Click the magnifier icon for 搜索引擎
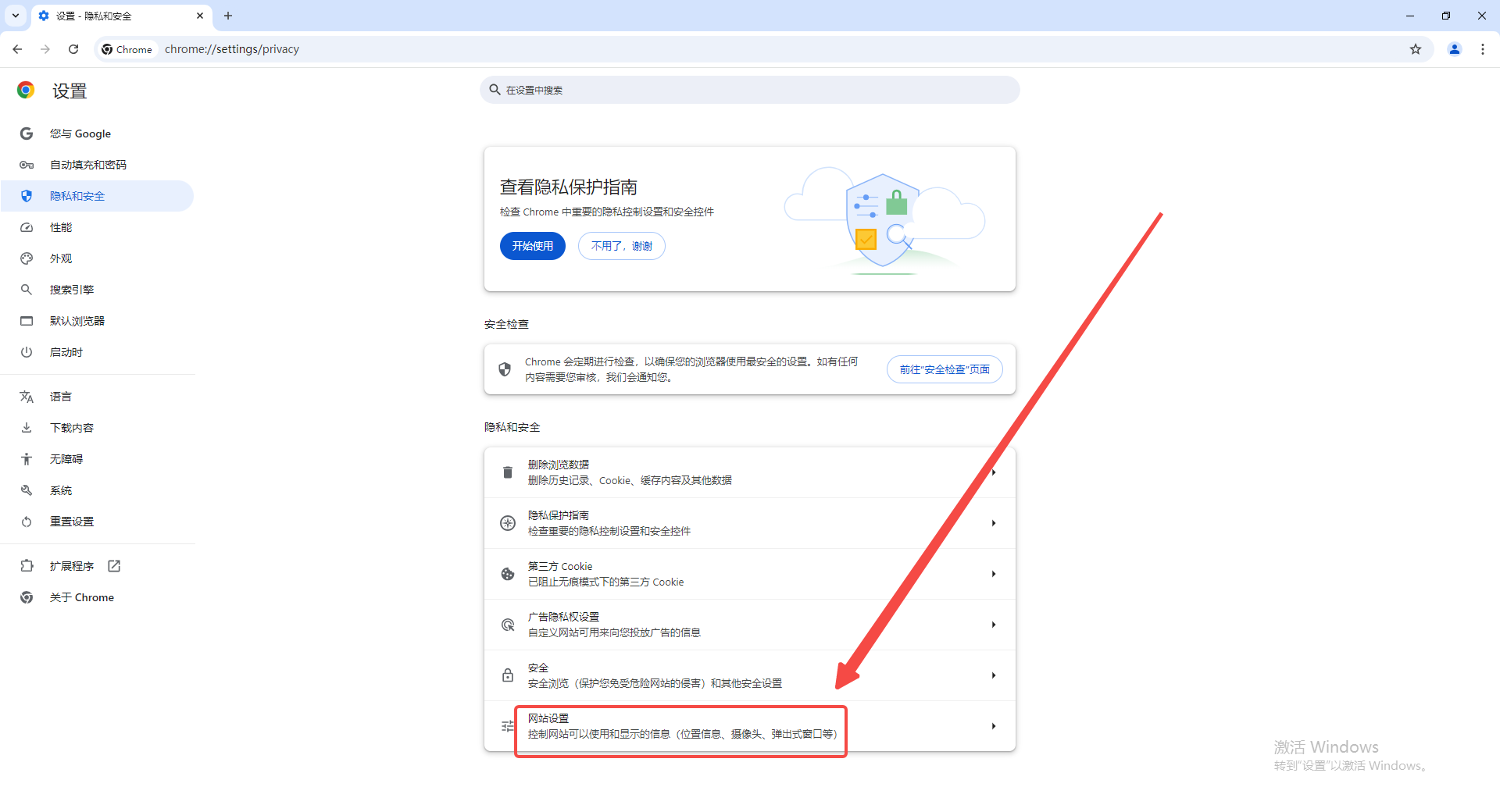 pyautogui.click(x=27, y=290)
